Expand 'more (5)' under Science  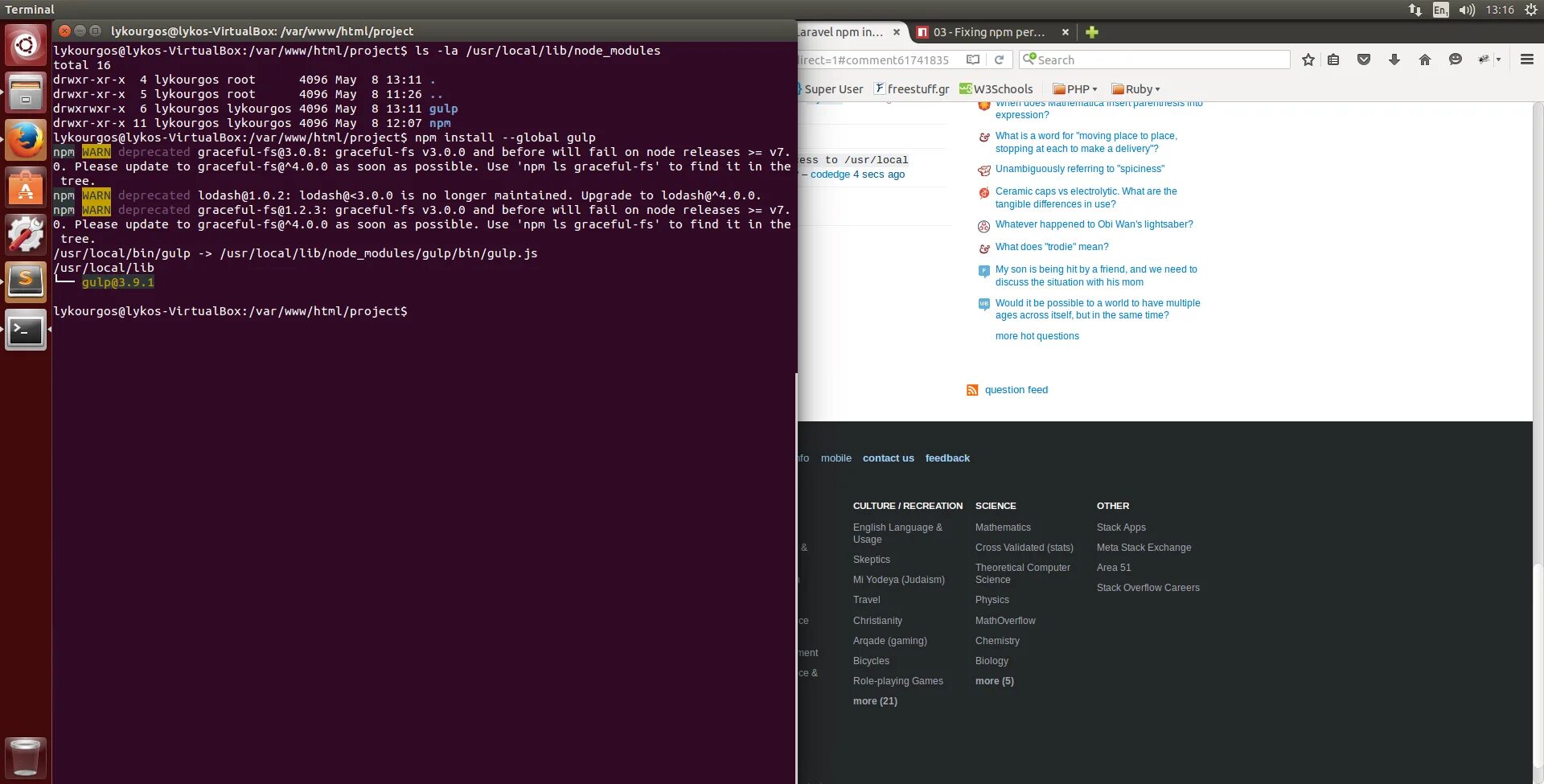click(x=994, y=681)
